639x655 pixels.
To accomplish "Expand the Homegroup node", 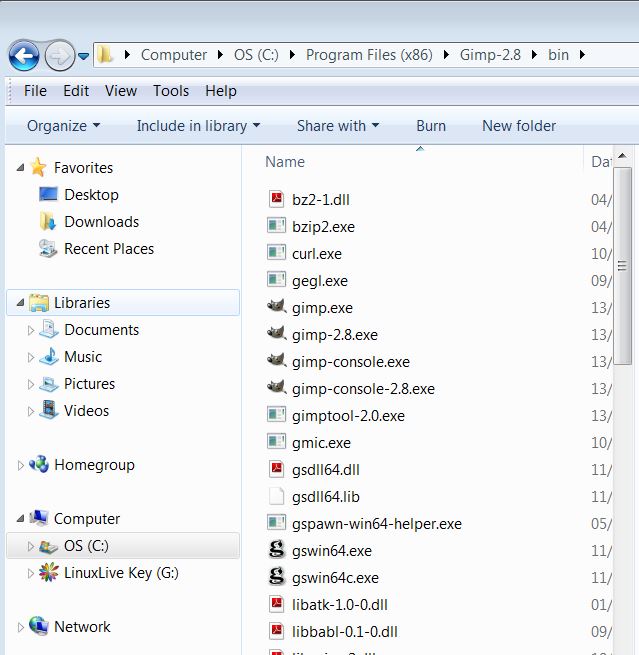I will click(x=20, y=465).
